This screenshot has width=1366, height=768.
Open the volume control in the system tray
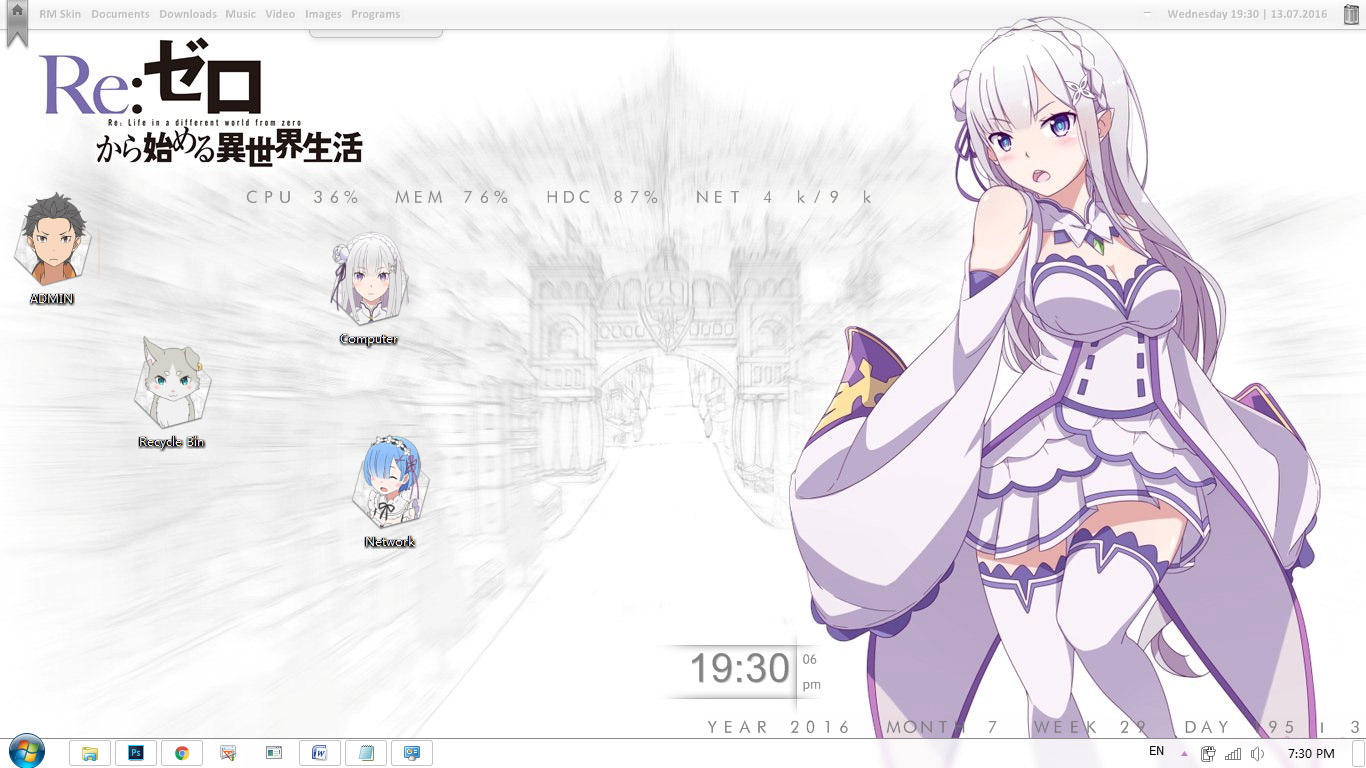[1257, 753]
